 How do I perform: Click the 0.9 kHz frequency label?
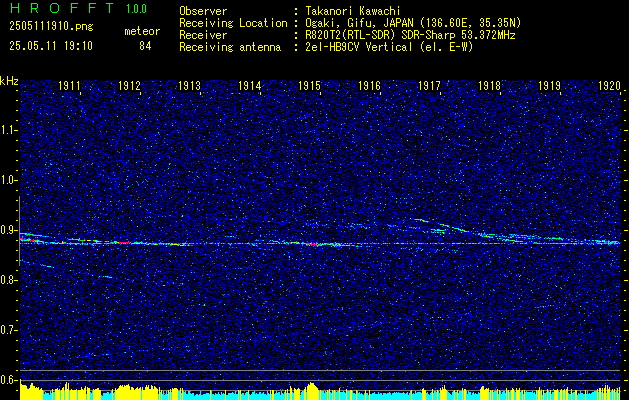point(7,230)
